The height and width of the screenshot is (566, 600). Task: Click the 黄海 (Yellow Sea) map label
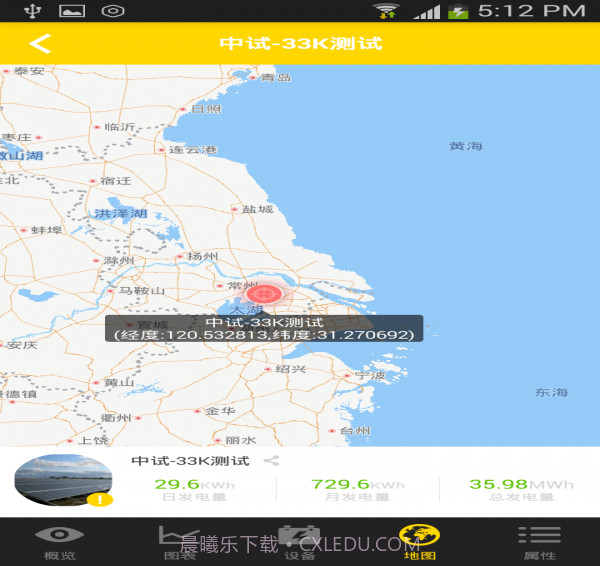coord(465,146)
